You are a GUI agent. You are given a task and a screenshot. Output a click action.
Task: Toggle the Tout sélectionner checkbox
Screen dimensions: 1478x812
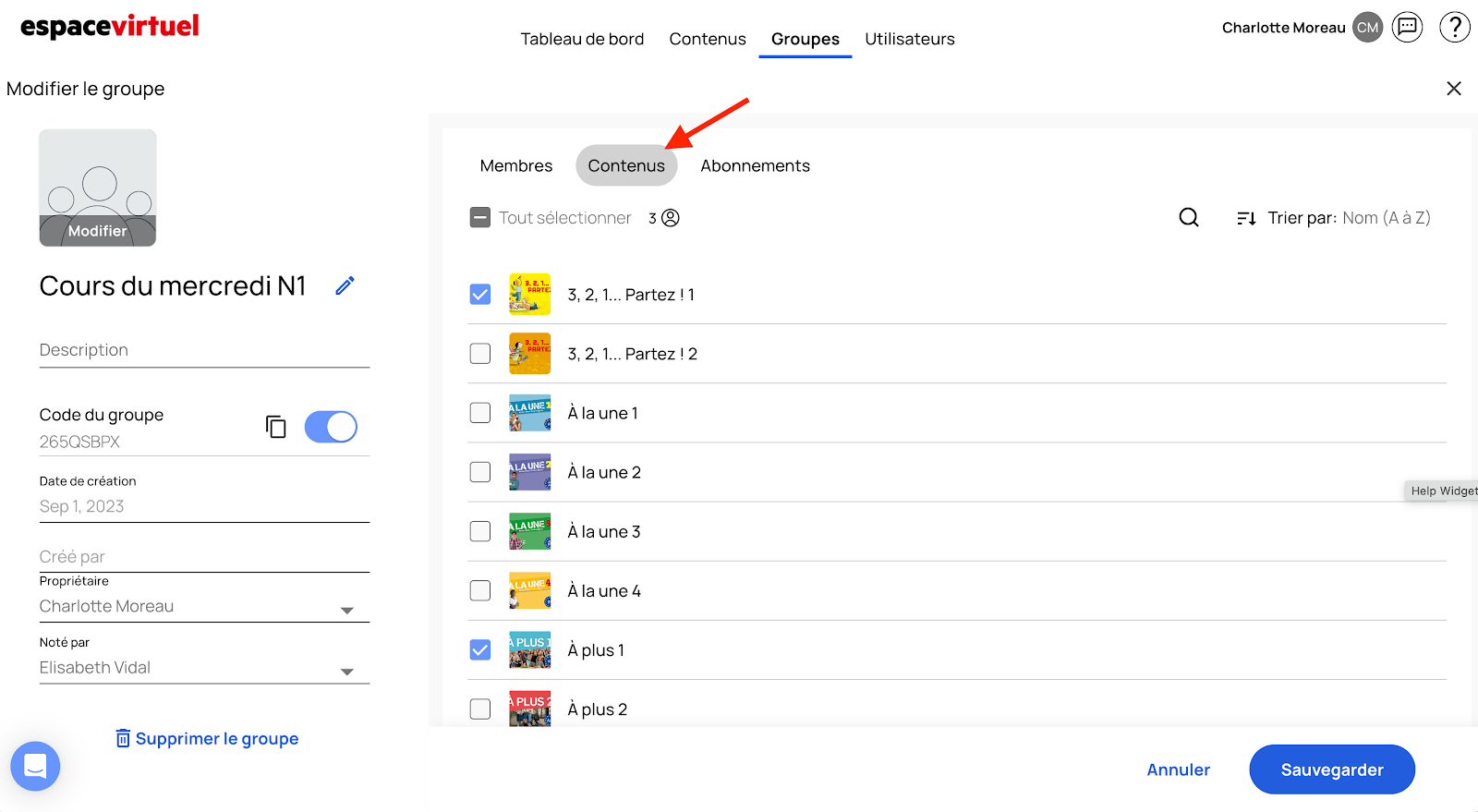[x=480, y=218]
